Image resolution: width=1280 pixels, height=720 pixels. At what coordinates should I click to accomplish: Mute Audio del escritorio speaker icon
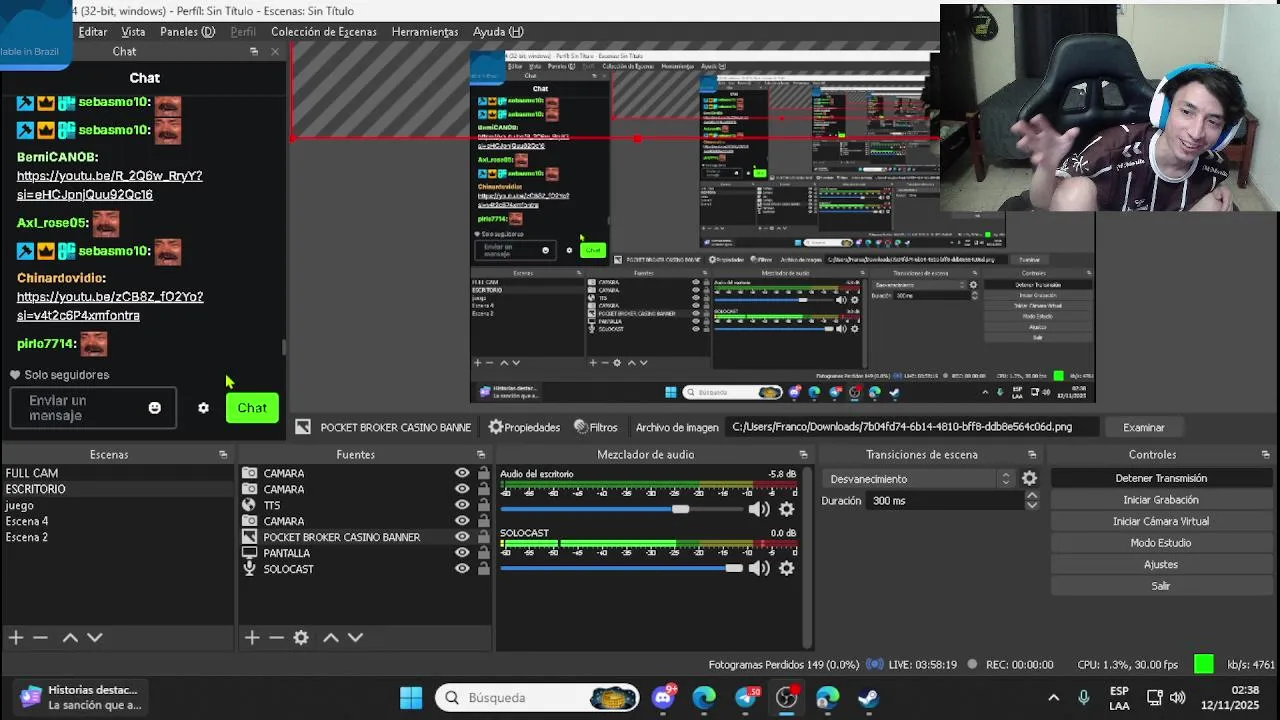tap(759, 509)
